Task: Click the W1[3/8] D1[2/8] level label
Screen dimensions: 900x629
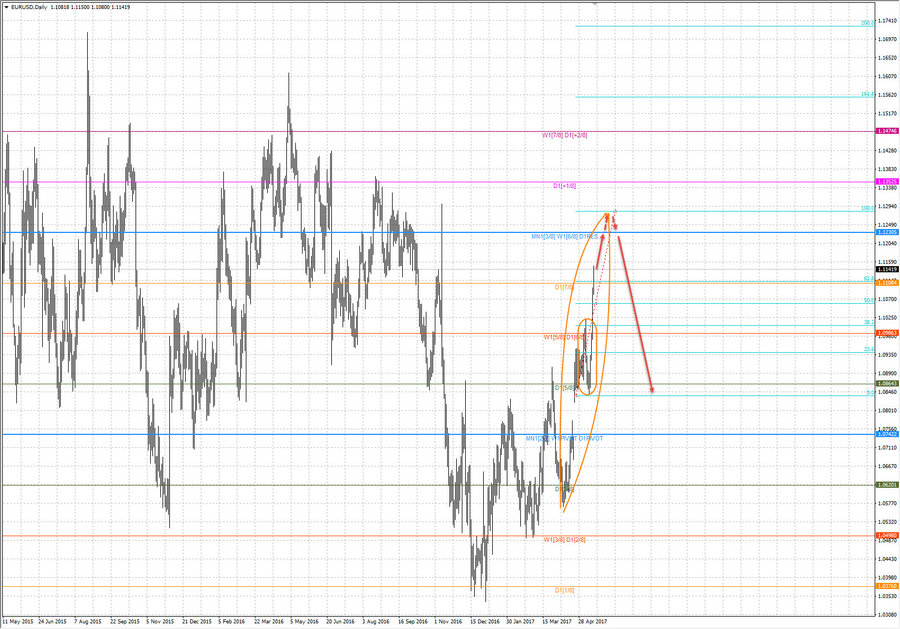Action: point(565,538)
